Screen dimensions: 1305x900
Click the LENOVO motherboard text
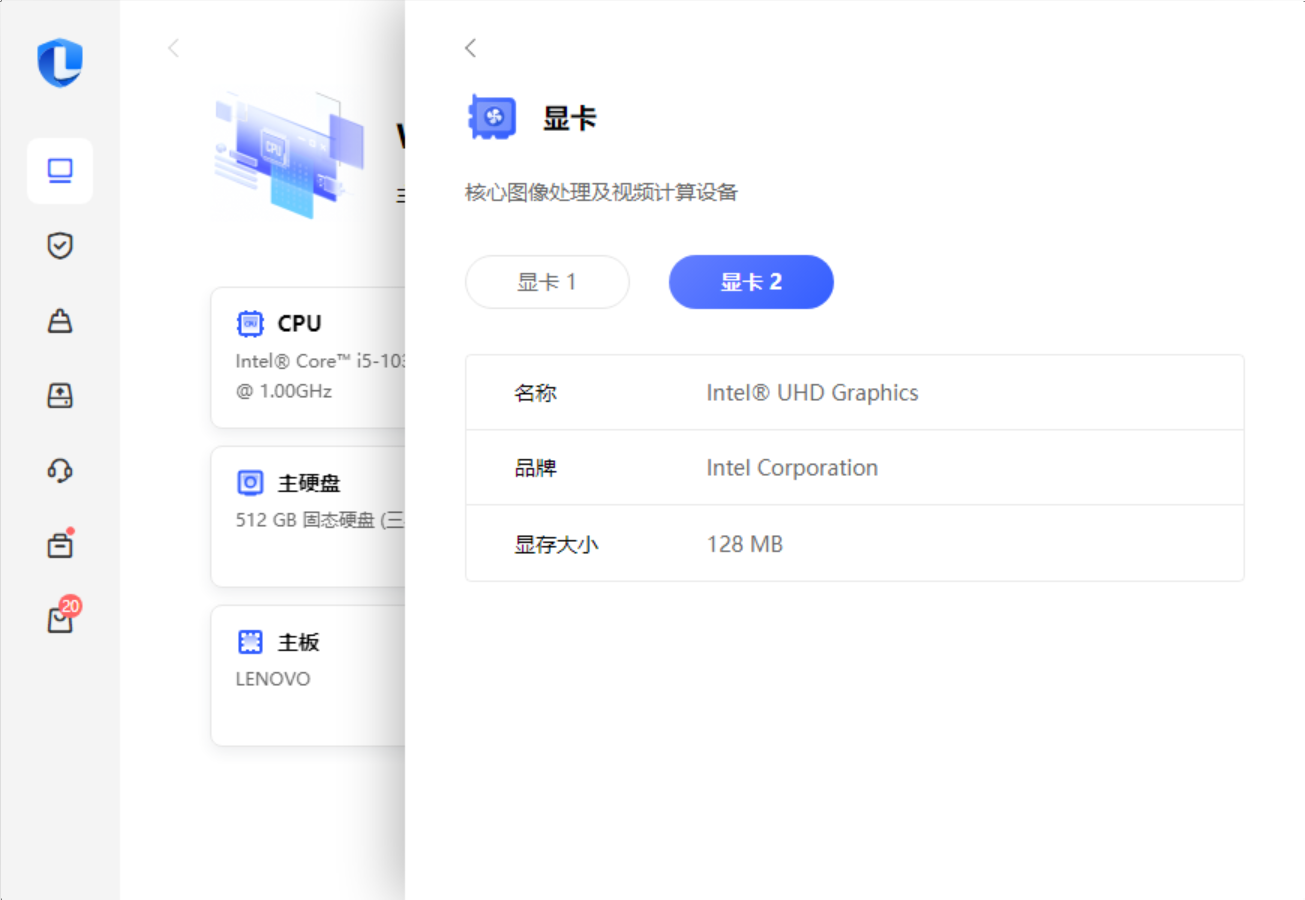273,679
